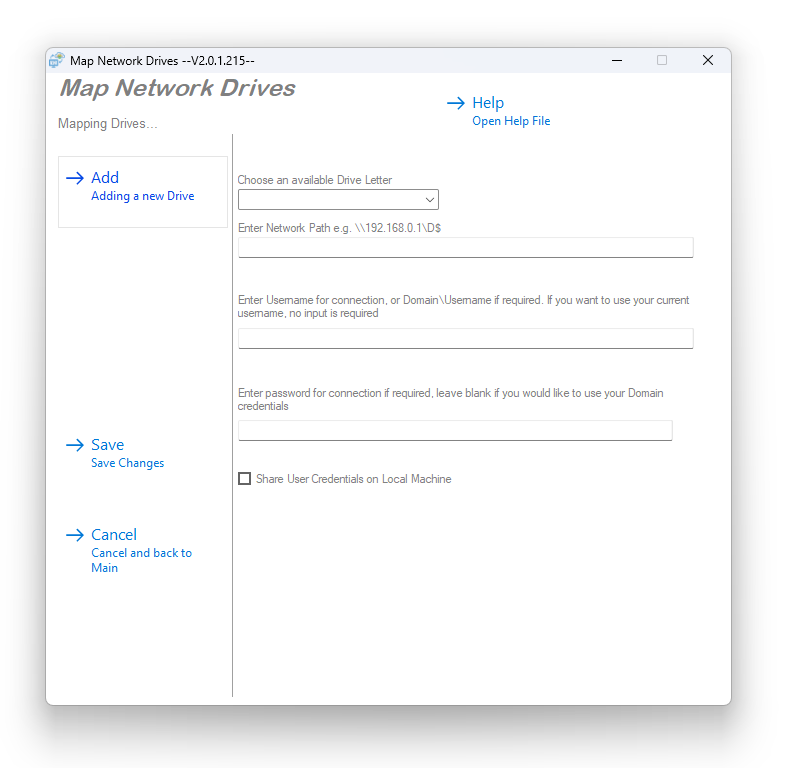Click the arrow icon next to Help
Viewport: 797px width, 768px height.
[455, 103]
